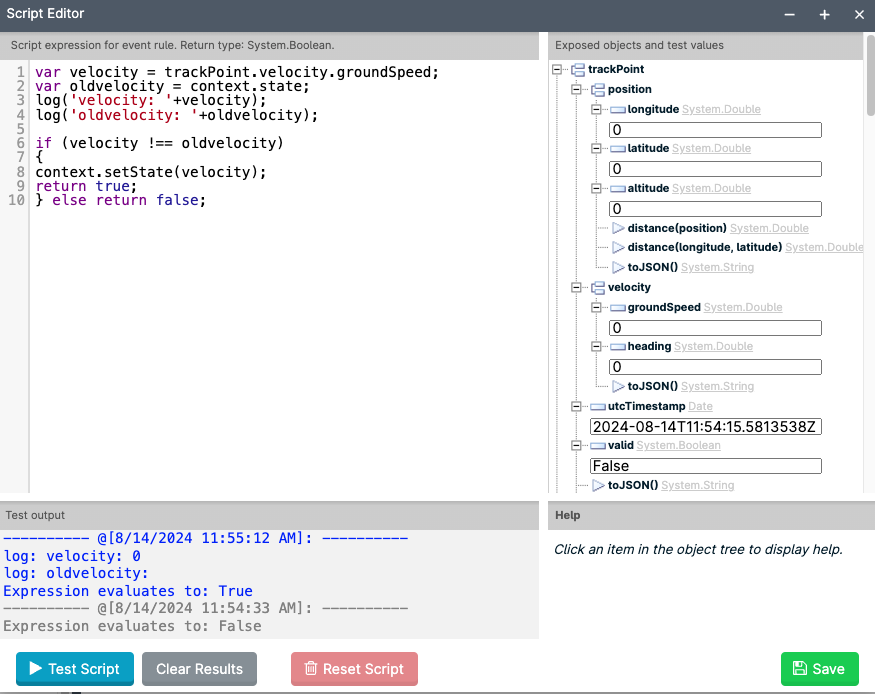875x694 pixels.
Task: Collapse the heading node
Action: click(x=596, y=346)
